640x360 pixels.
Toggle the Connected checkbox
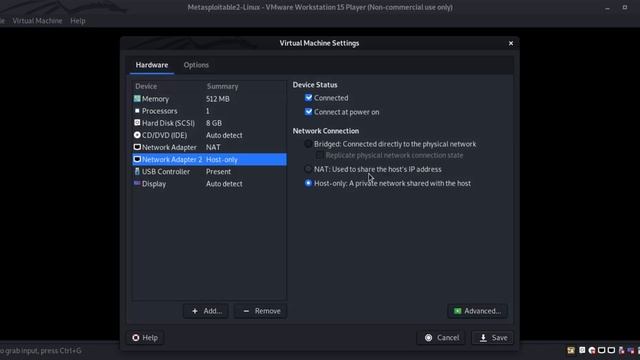click(309, 98)
